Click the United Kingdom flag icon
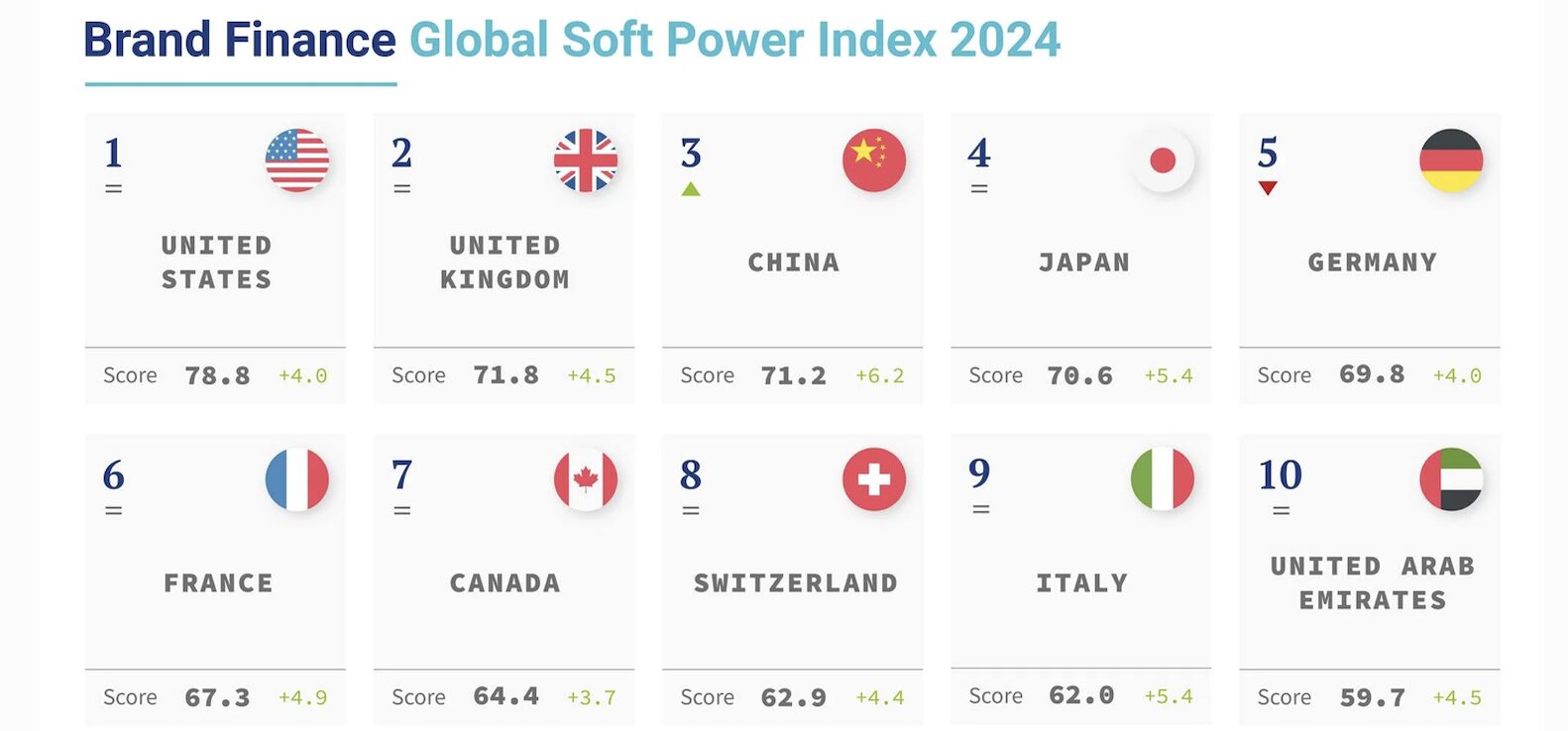Image resolution: width=1568 pixels, height=731 pixels. pyautogui.click(x=586, y=160)
